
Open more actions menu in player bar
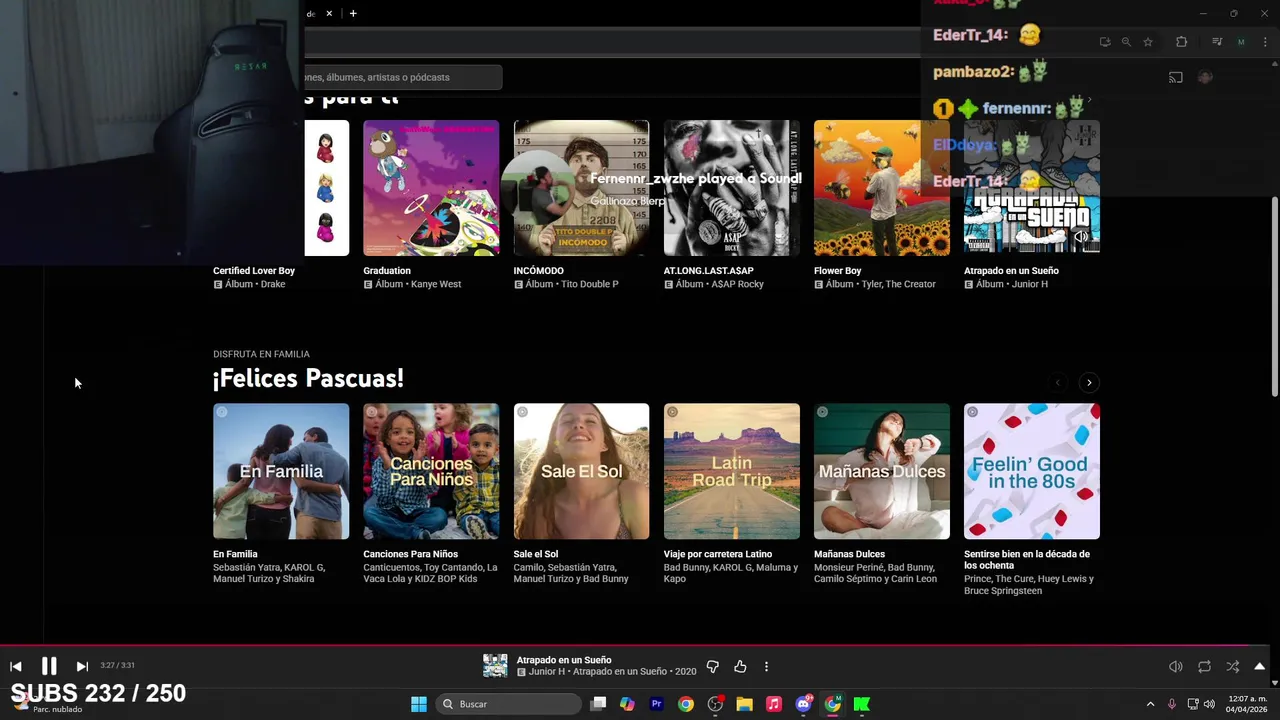pos(767,666)
